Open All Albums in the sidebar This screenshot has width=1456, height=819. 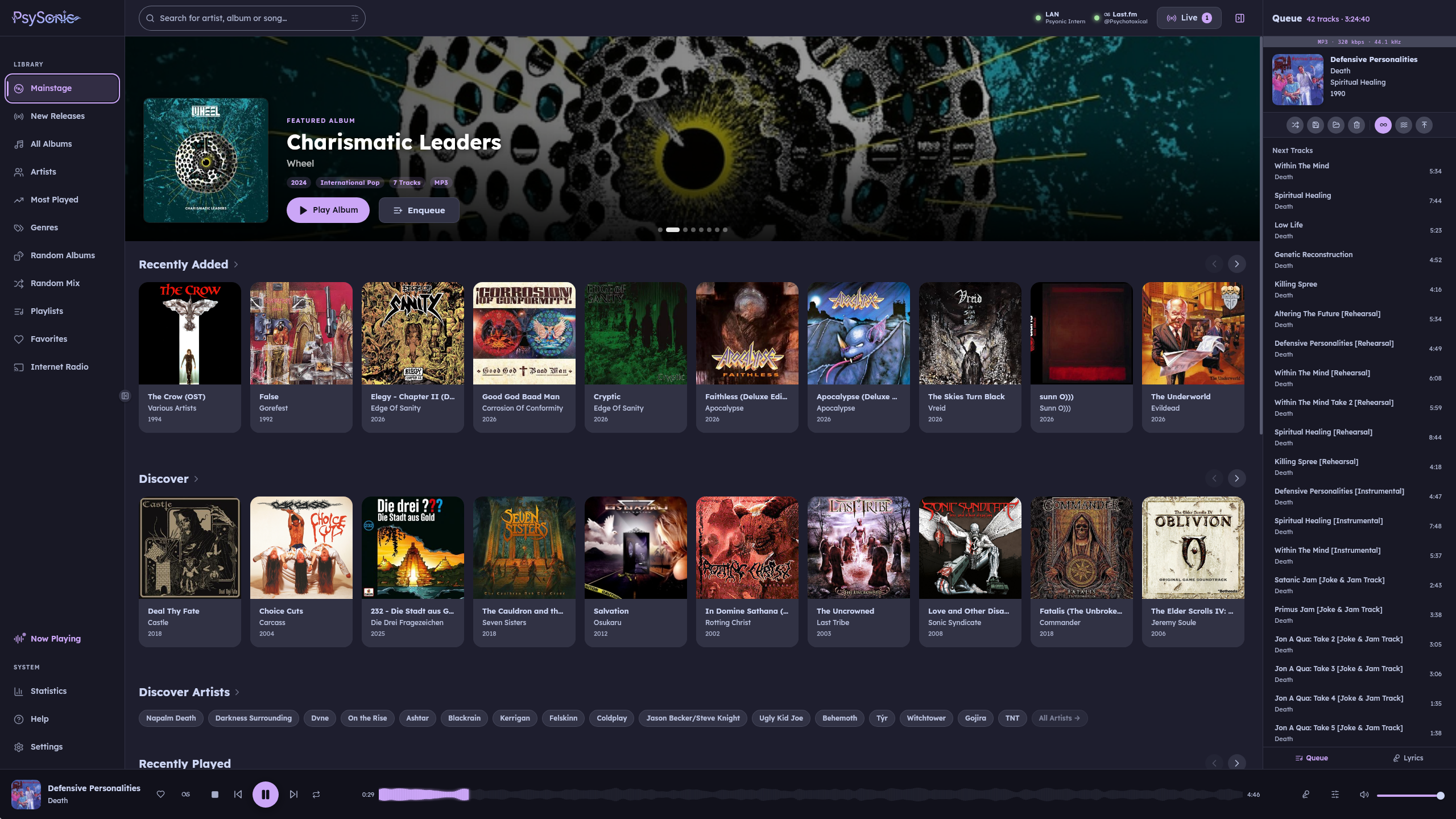click(x=62, y=144)
